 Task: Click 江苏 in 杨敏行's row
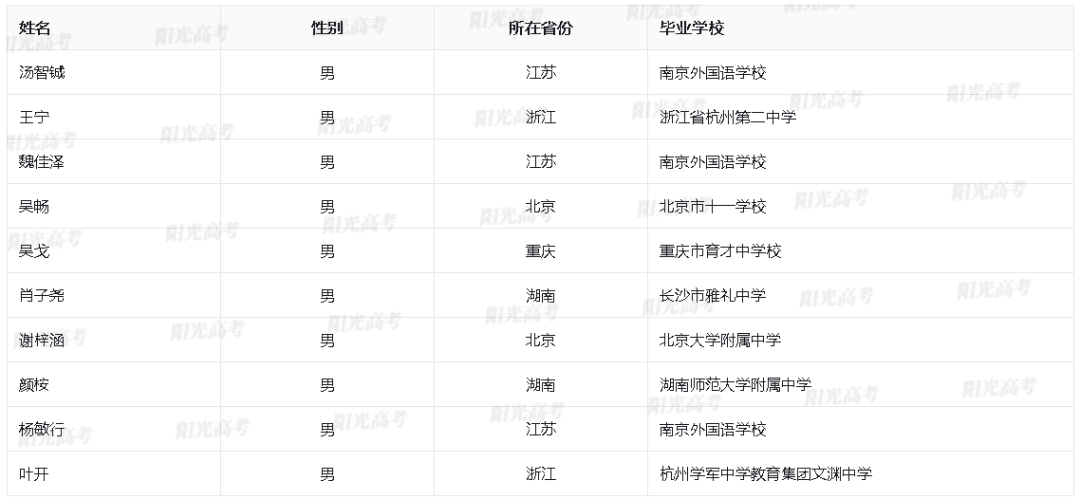tap(541, 429)
